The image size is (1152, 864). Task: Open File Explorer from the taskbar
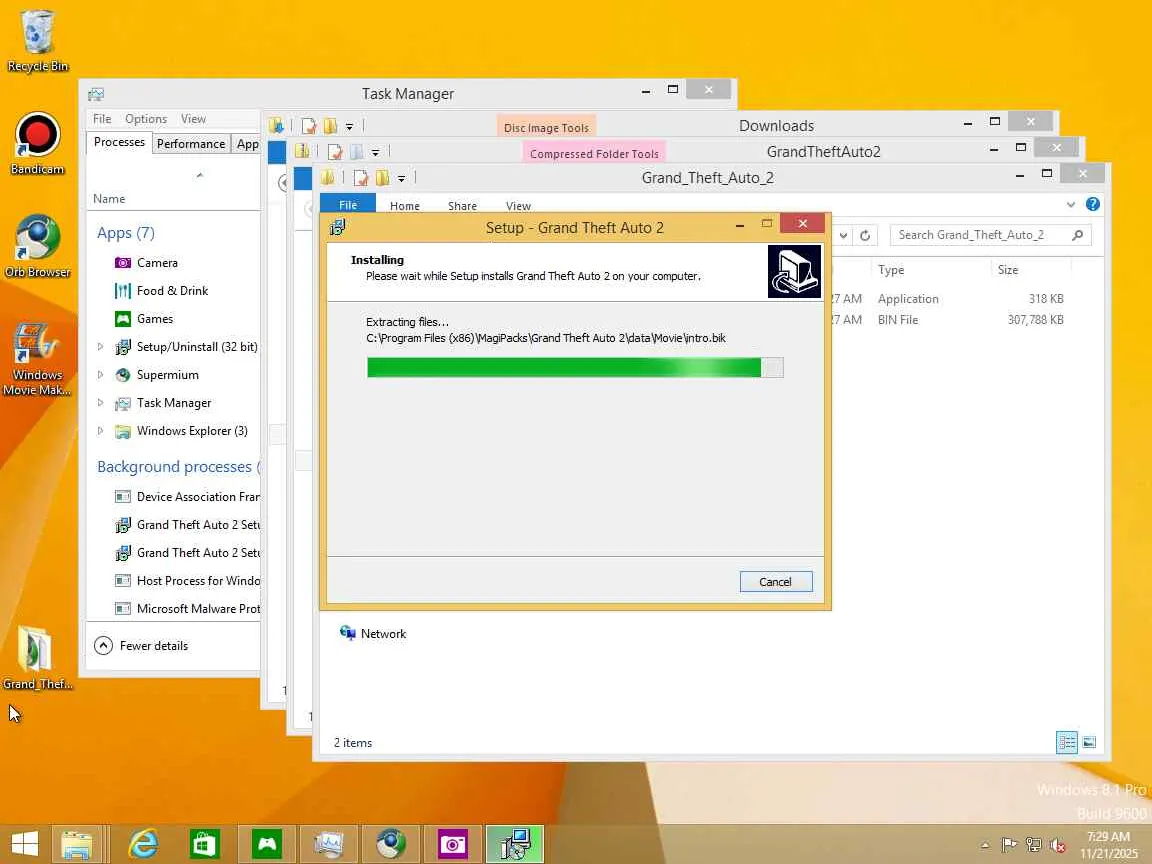pyautogui.click(x=76, y=844)
